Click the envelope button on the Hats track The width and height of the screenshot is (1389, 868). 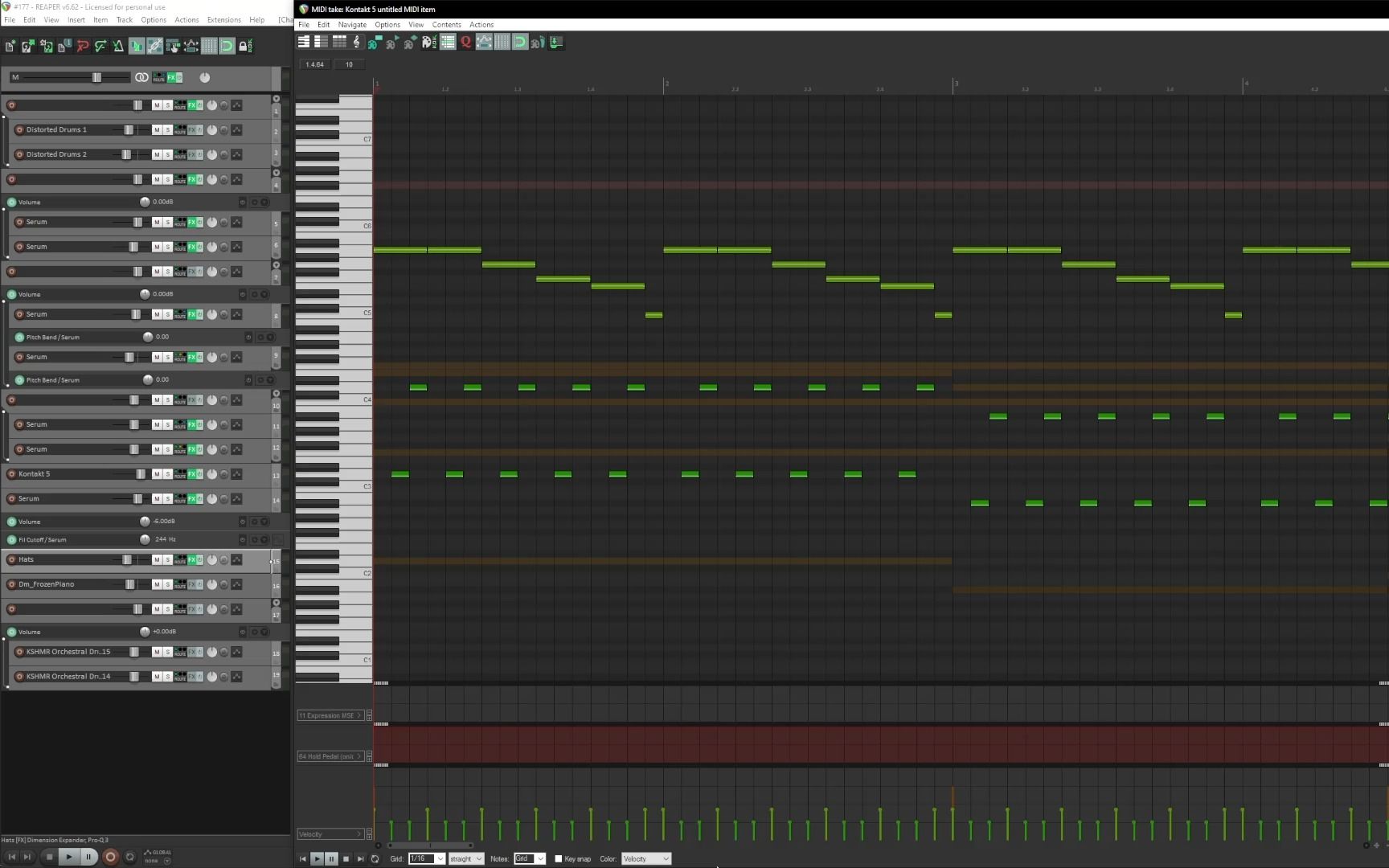236,559
